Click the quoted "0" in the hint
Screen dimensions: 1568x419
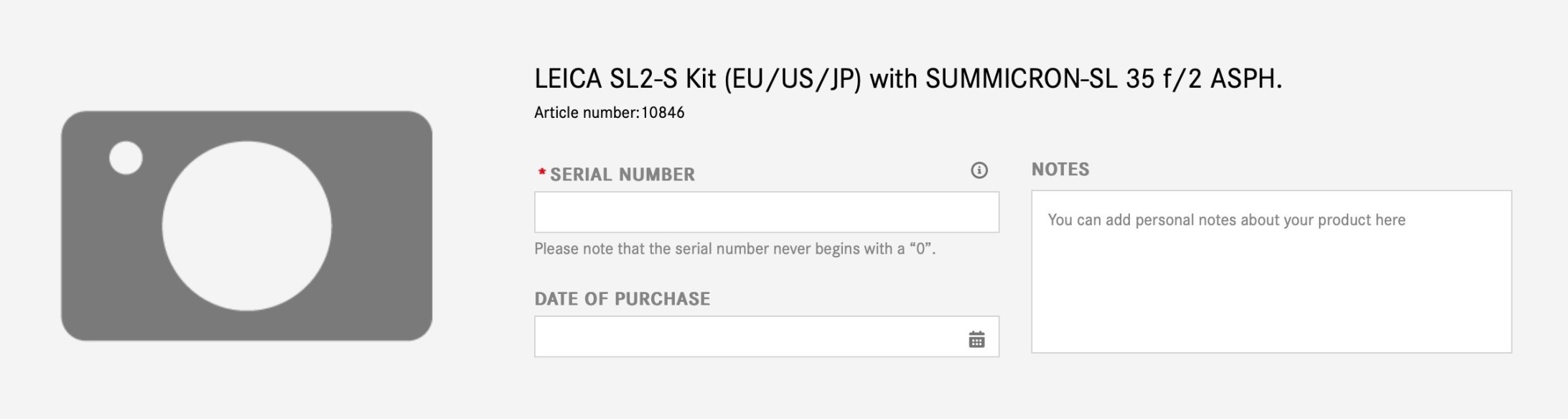pyautogui.click(x=921, y=249)
